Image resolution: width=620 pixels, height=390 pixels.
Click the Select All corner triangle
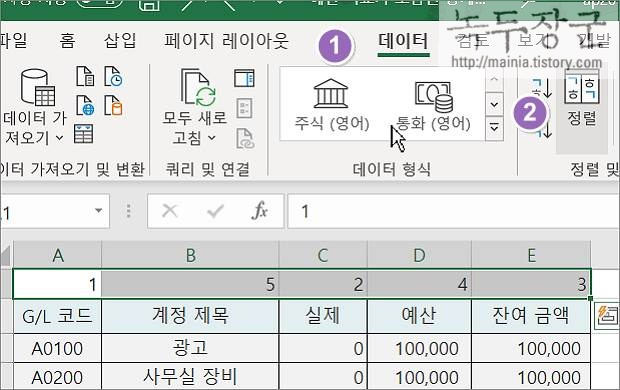[x=6, y=255]
